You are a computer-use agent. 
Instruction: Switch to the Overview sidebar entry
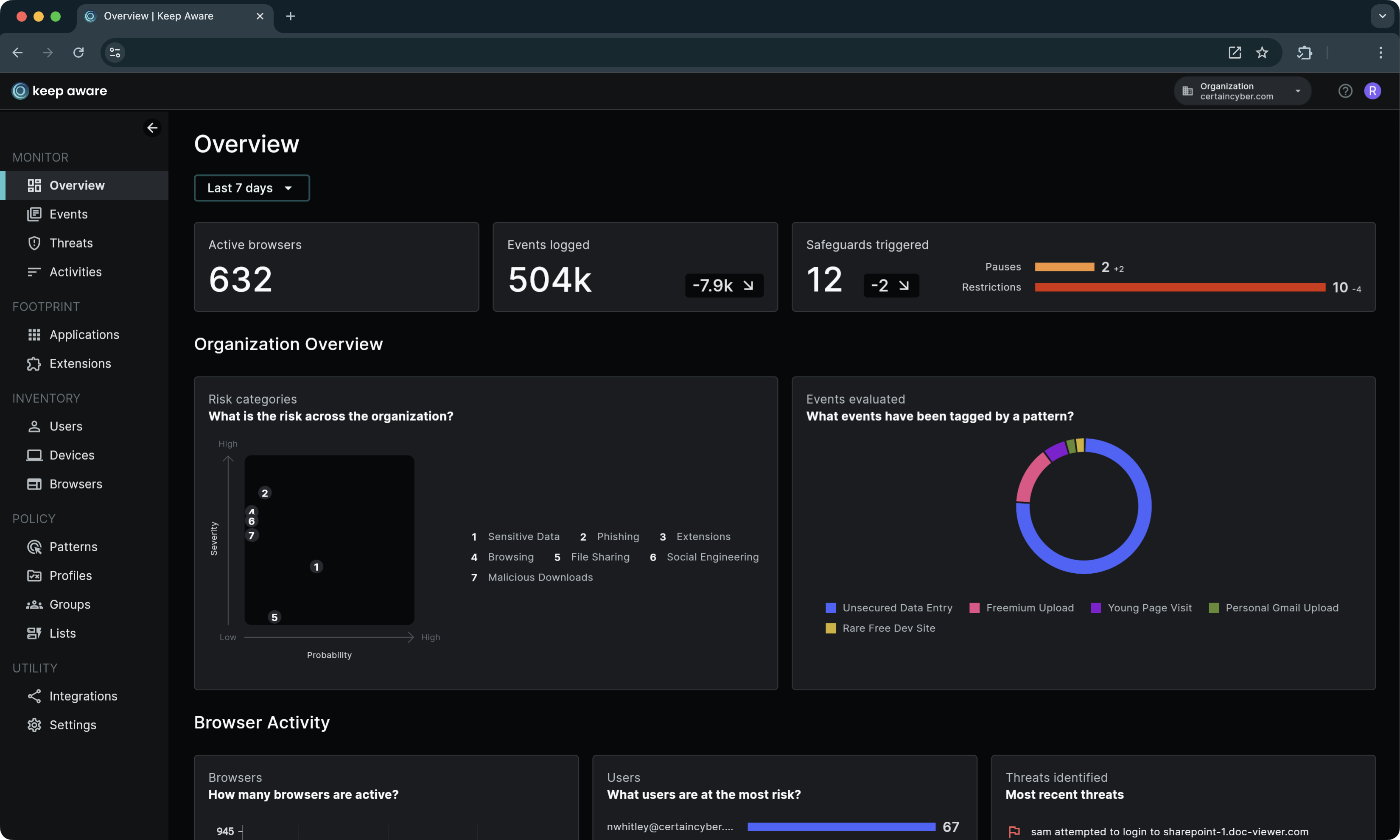76,185
